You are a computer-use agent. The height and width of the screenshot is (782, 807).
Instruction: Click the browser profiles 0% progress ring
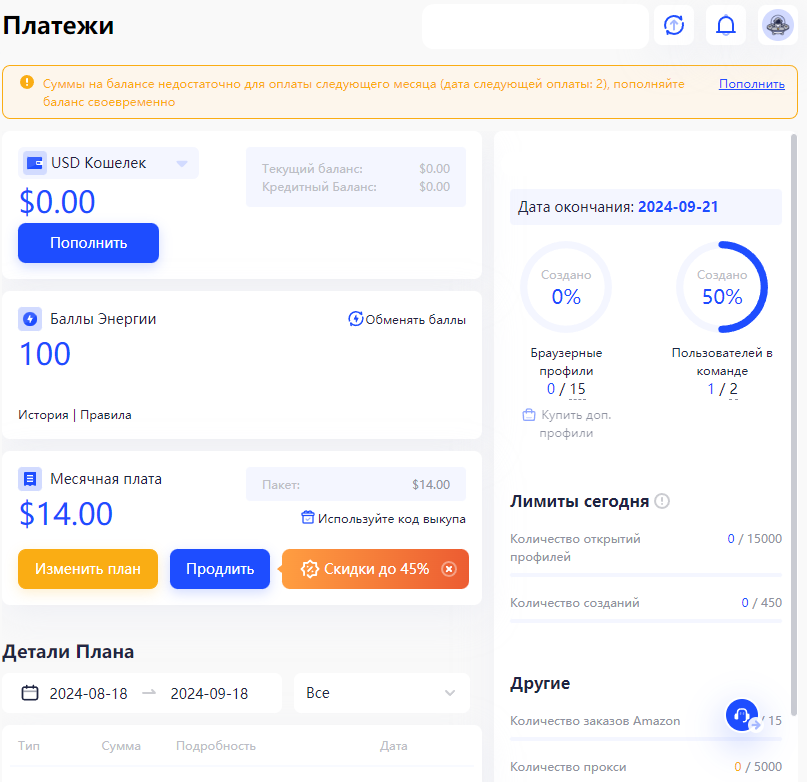coord(566,287)
